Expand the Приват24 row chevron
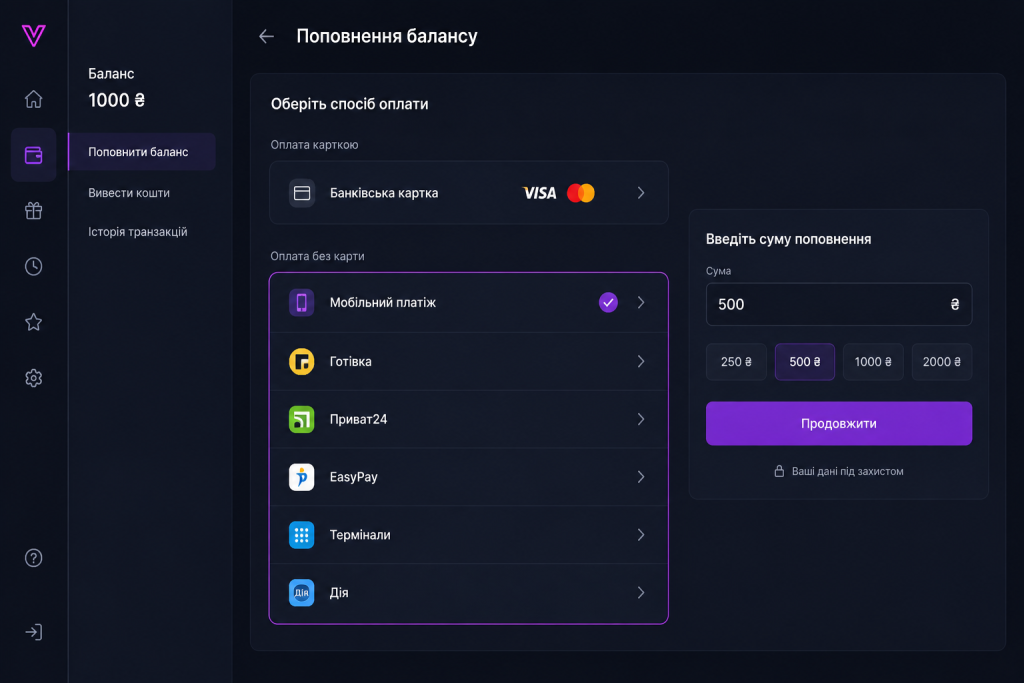 click(641, 419)
